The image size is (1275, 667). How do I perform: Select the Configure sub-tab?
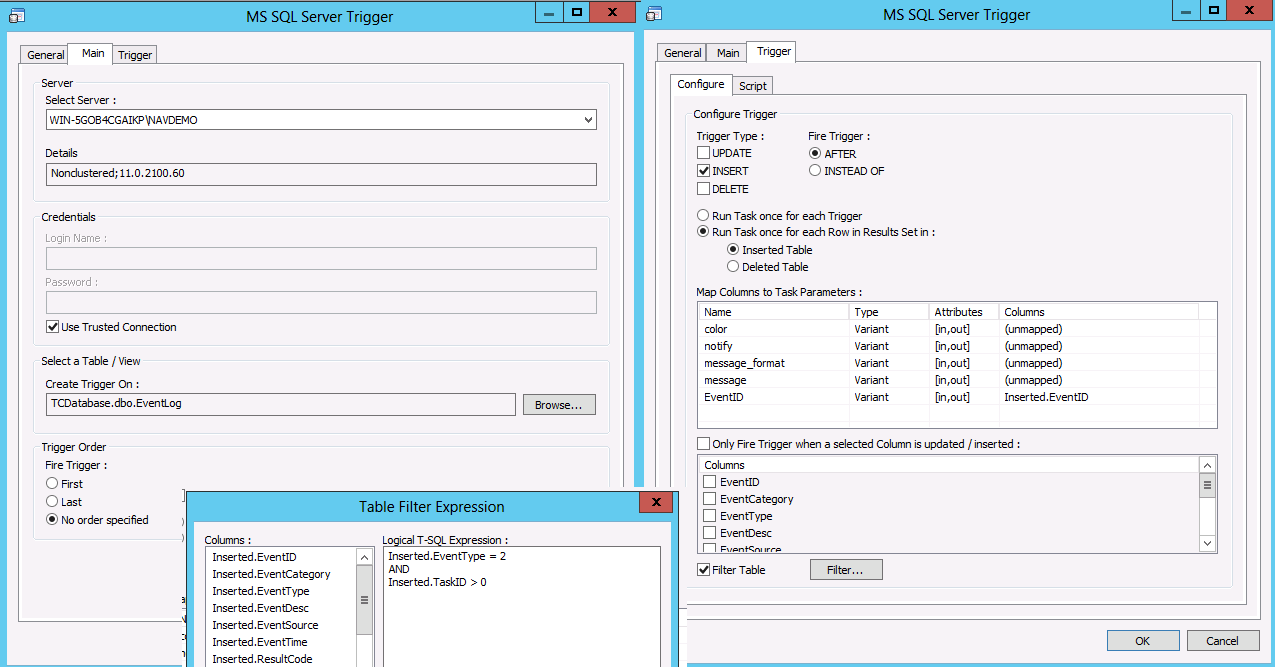point(701,84)
